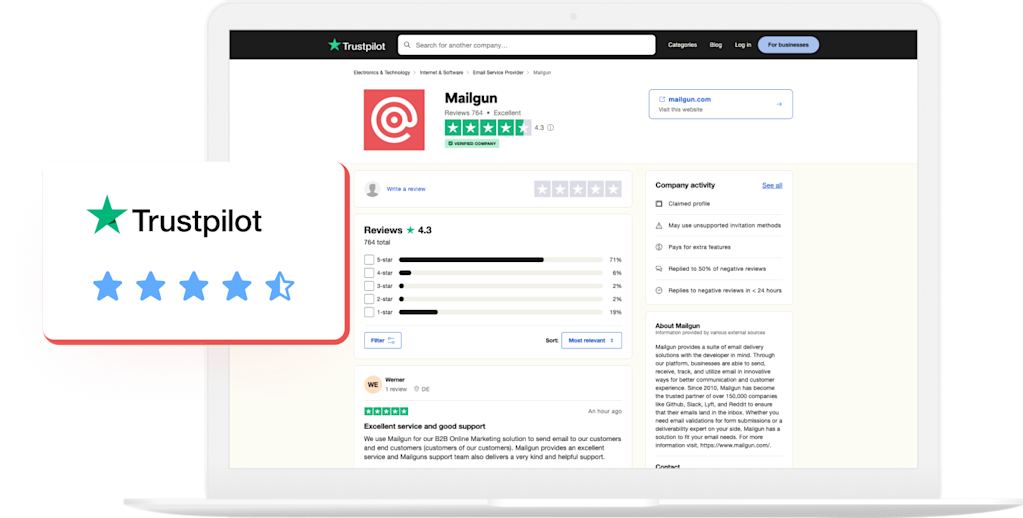Click the Write a review link
1023x518 pixels.
pyautogui.click(x=406, y=189)
